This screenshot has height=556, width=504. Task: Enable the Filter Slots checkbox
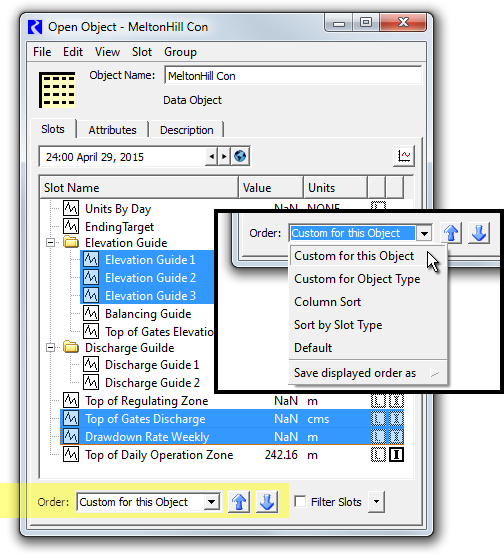click(300, 501)
